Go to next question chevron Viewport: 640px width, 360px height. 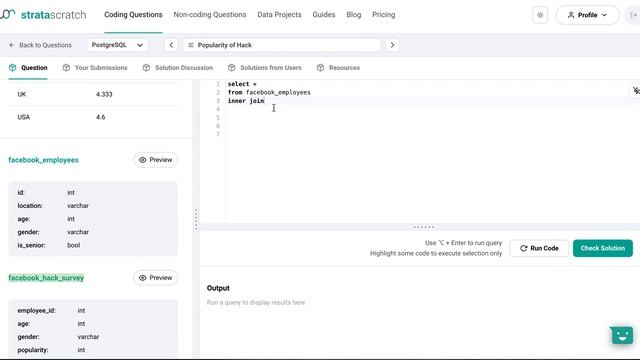pyautogui.click(x=392, y=45)
